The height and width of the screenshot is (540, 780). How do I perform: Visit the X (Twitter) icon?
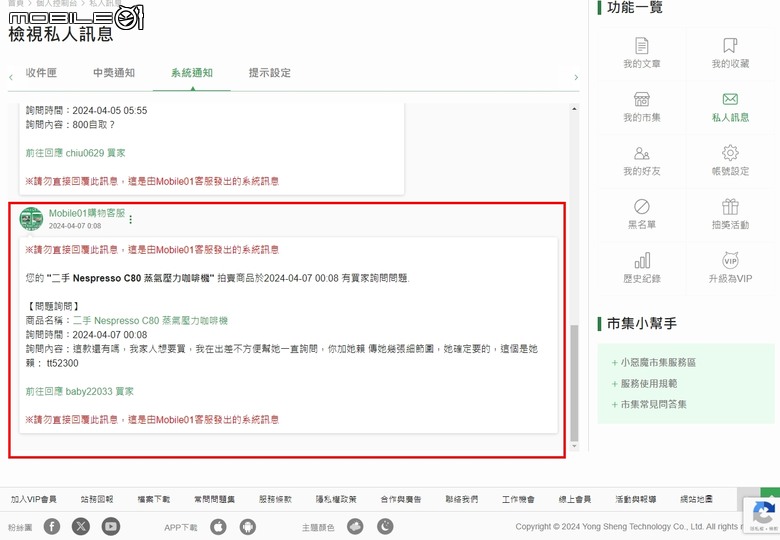coord(81,526)
